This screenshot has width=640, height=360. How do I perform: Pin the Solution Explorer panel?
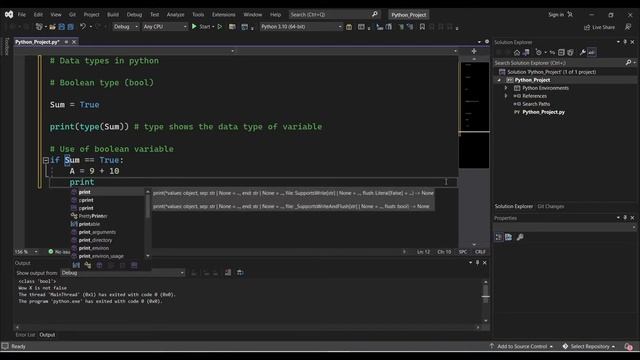click(625, 42)
